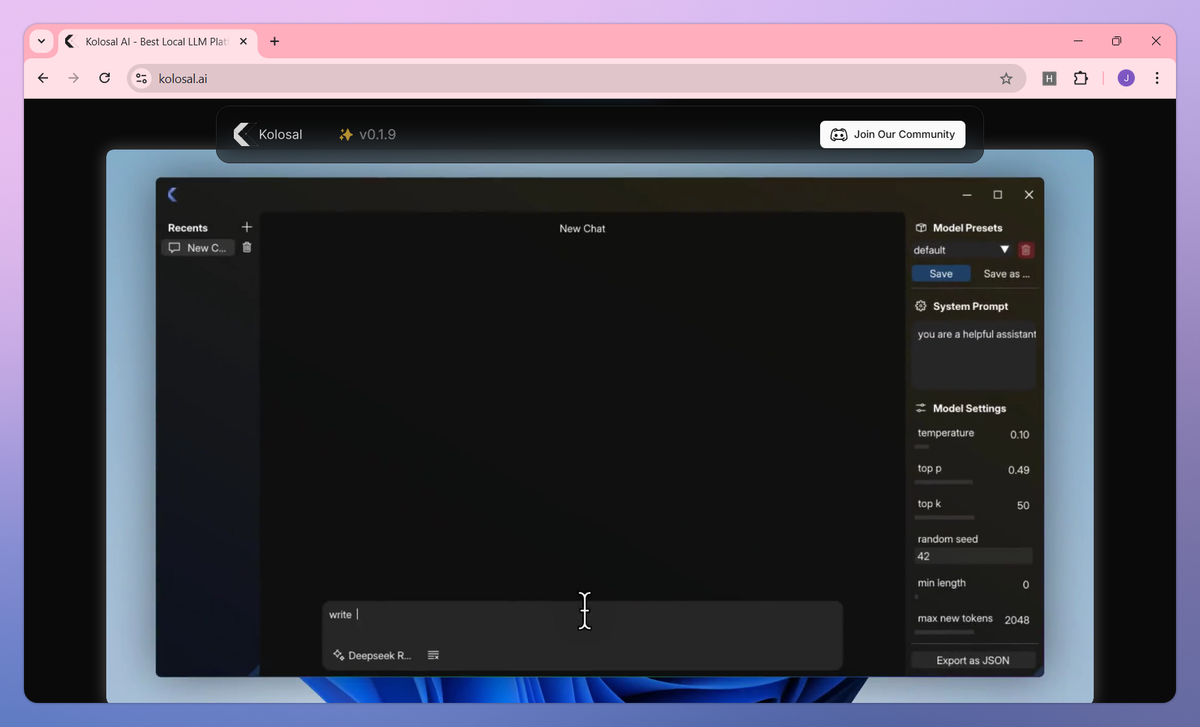The image size is (1200, 727).
Task: Click the temperature value 0.10
Action: (1019, 435)
